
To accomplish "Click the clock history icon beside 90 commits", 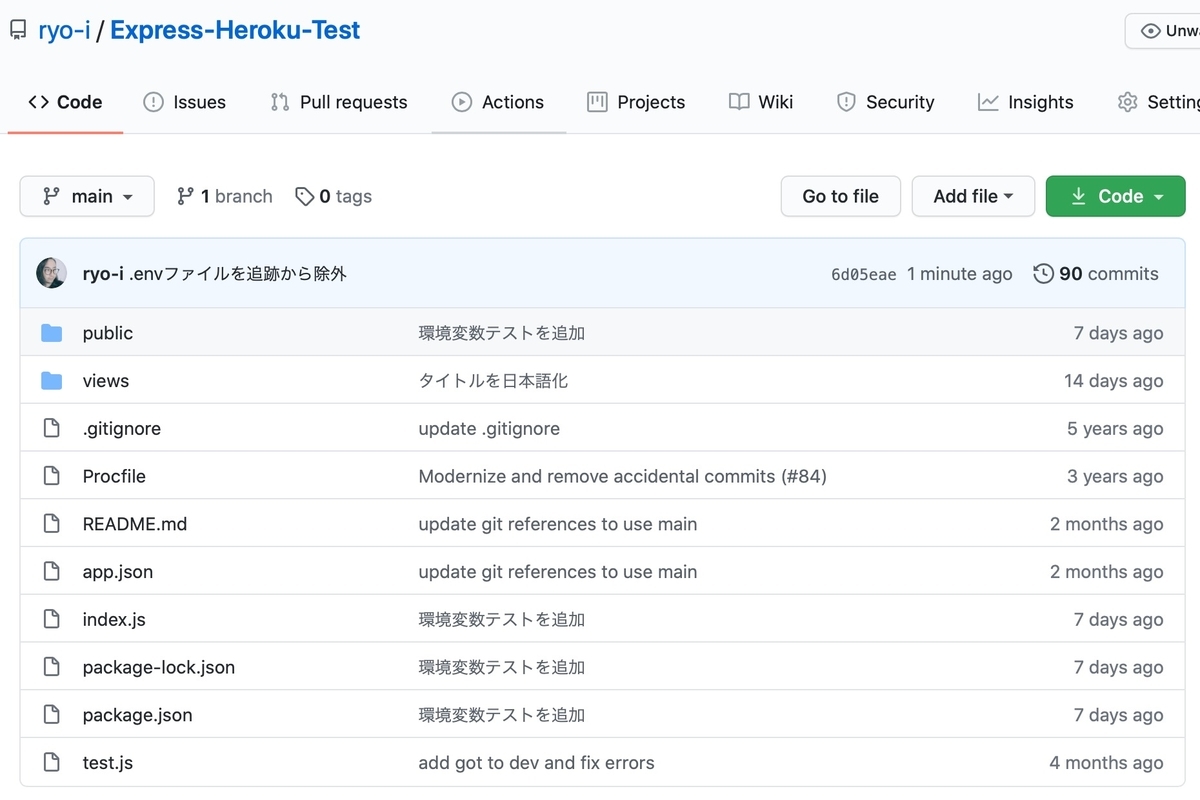I will (1043, 273).
